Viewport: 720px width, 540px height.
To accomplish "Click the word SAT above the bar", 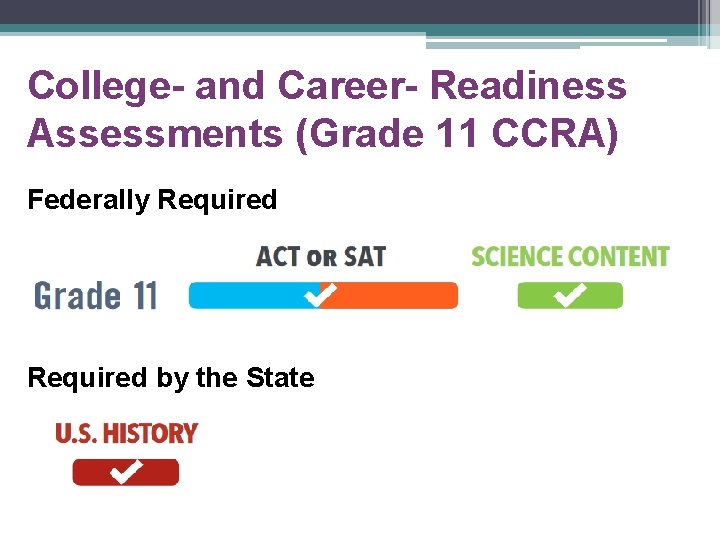I will tap(365, 257).
